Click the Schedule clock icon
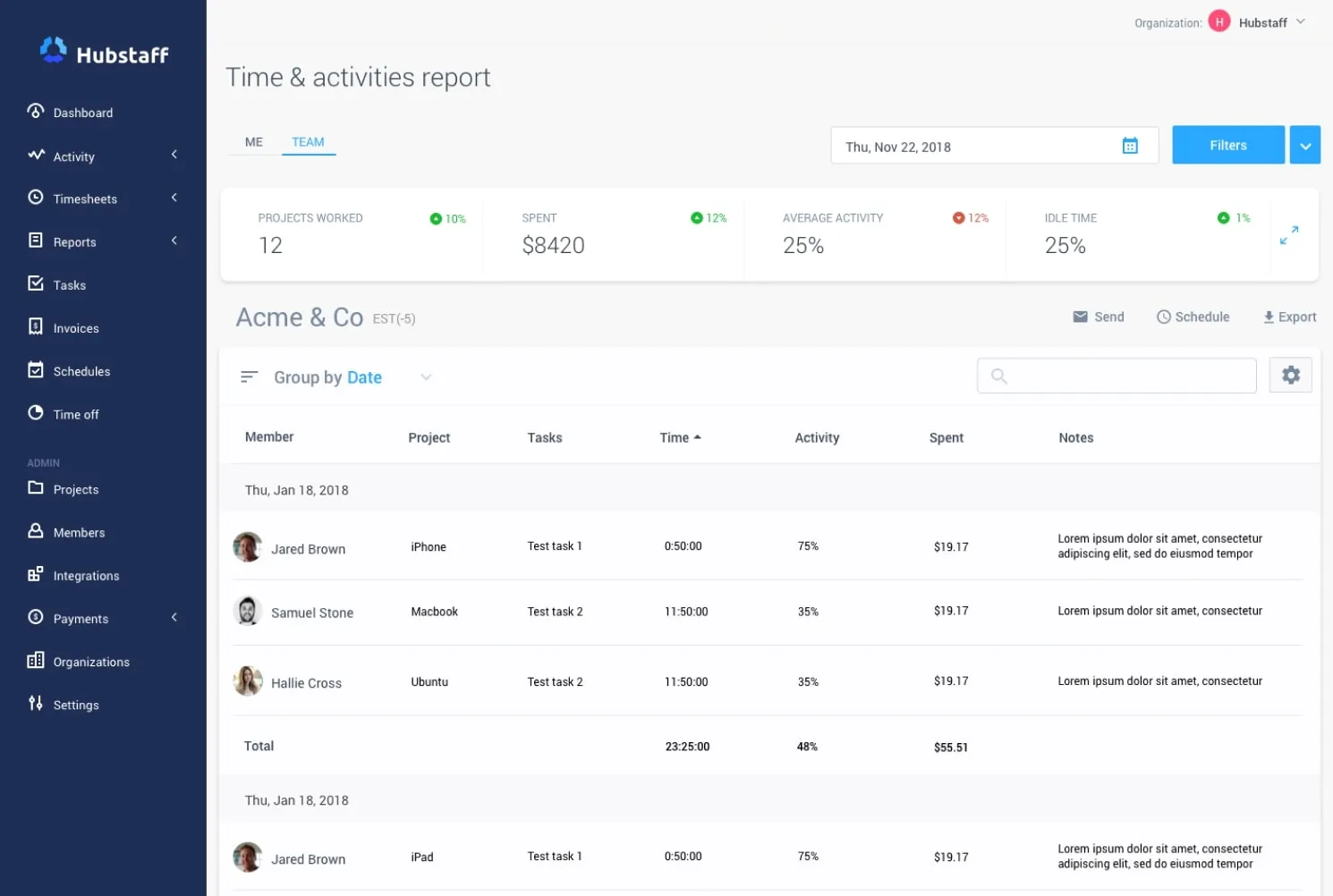The width and height of the screenshot is (1333, 896). click(1163, 317)
